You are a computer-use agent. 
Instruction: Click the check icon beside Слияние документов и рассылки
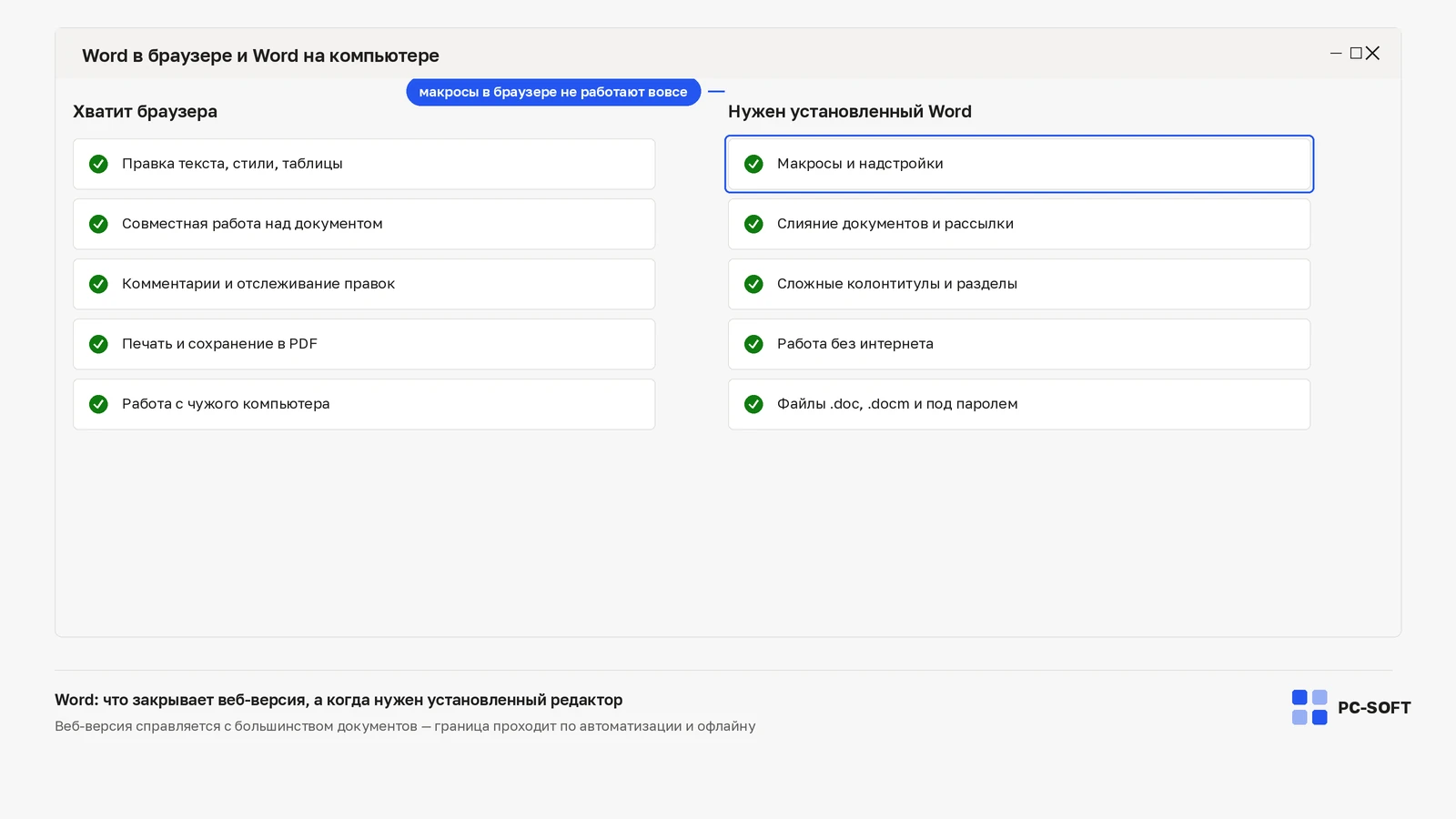pos(753,224)
